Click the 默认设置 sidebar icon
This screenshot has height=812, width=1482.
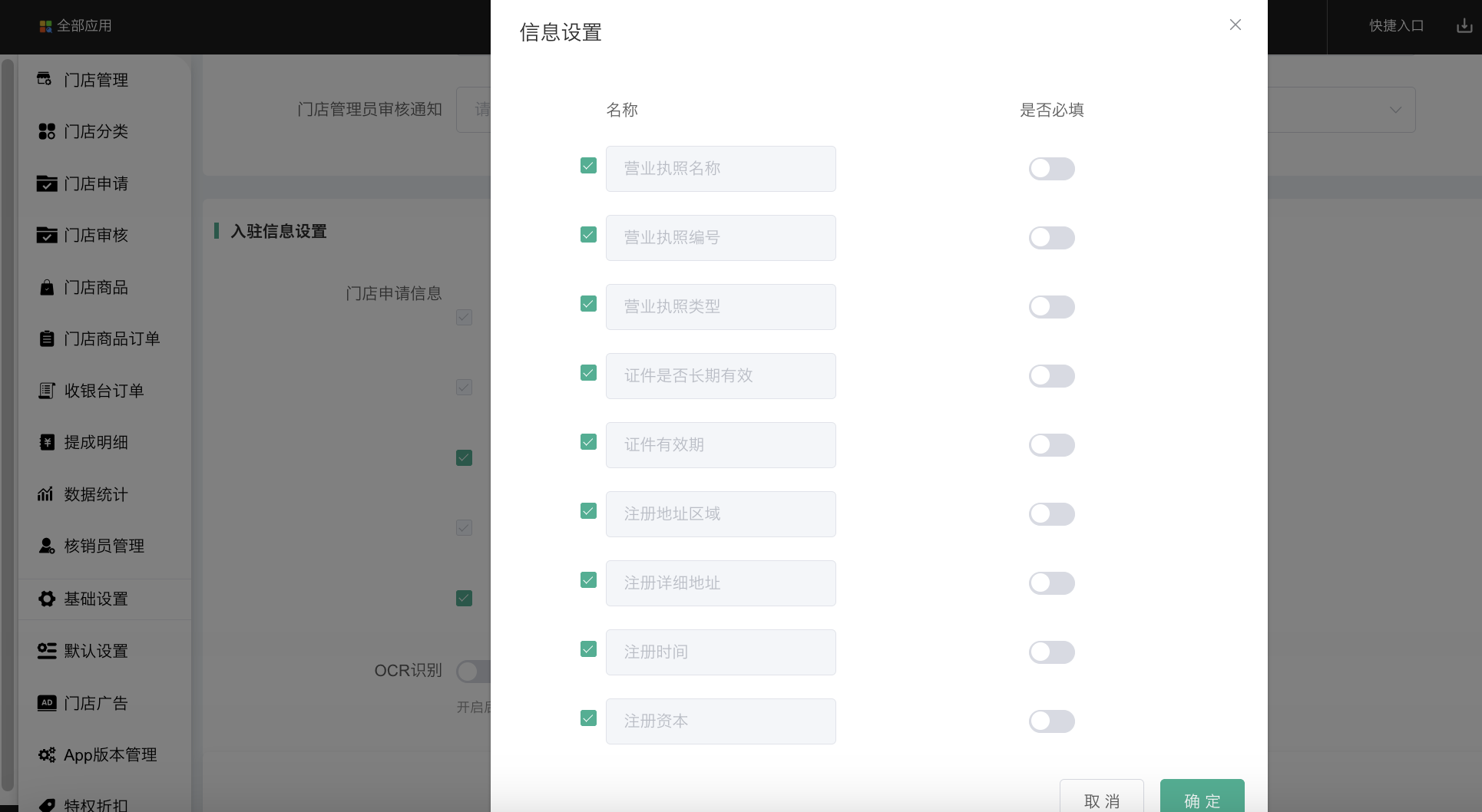click(x=47, y=651)
